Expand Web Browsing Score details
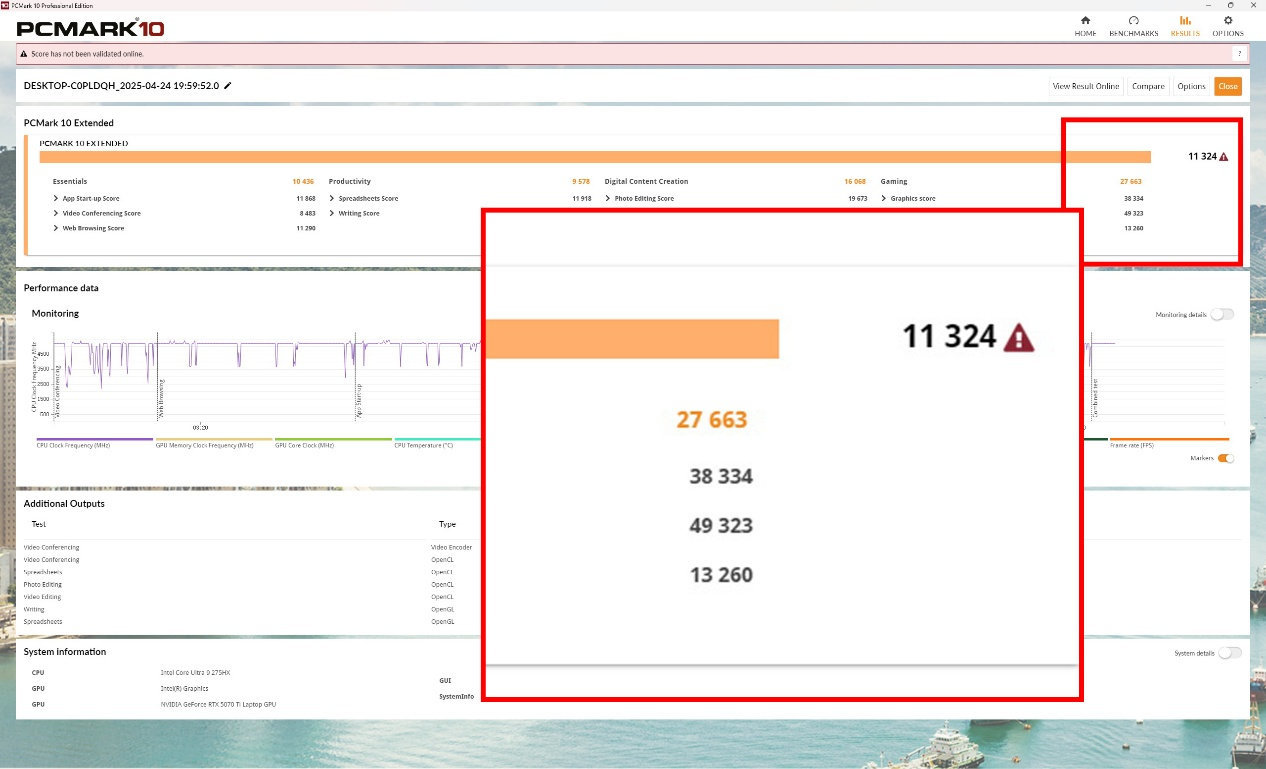 pos(56,228)
